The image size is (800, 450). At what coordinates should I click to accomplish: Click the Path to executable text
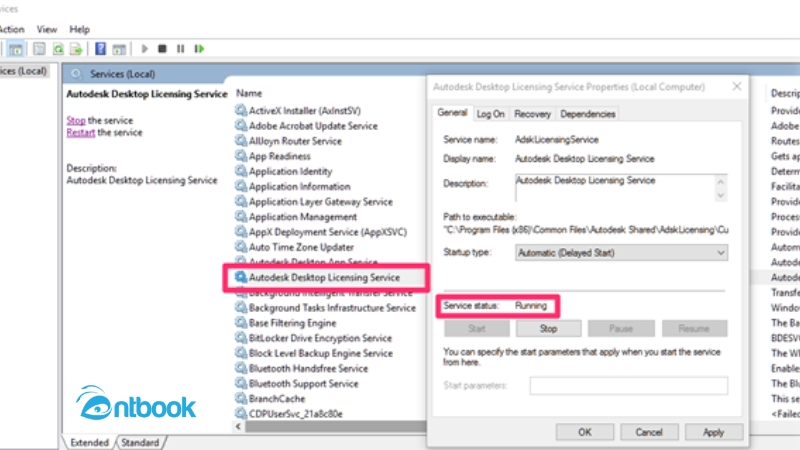coord(586,230)
